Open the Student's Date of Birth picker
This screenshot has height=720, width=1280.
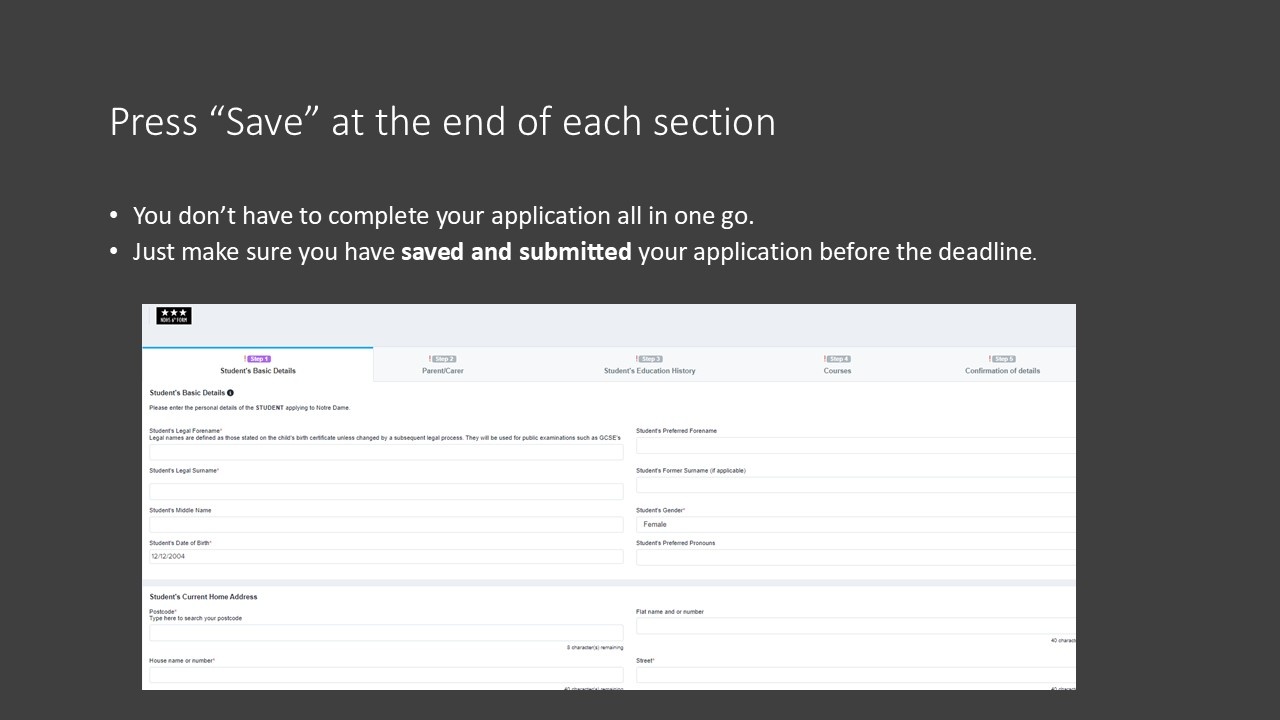(x=386, y=557)
